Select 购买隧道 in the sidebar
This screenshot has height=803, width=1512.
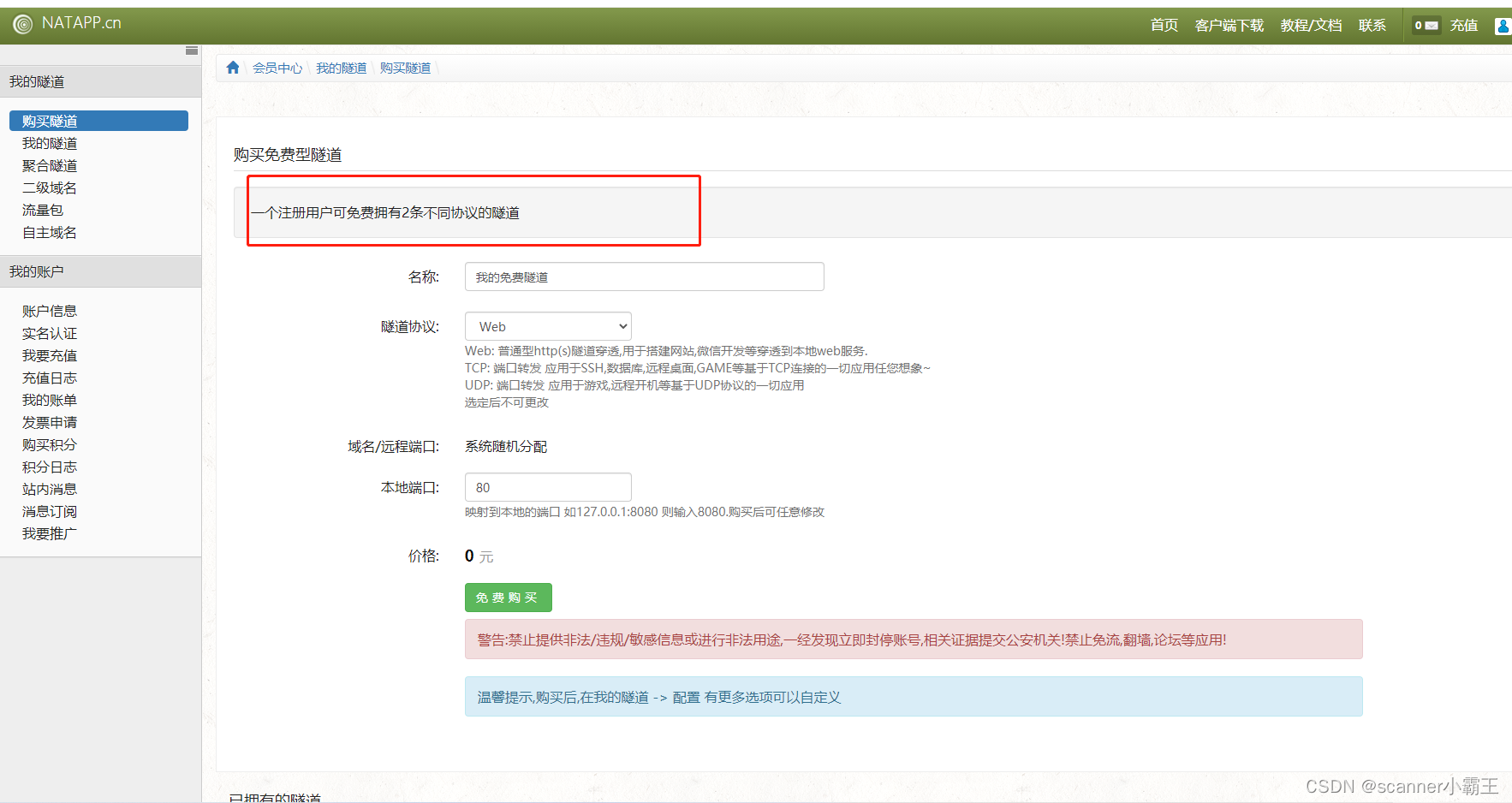(x=98, y=121)
